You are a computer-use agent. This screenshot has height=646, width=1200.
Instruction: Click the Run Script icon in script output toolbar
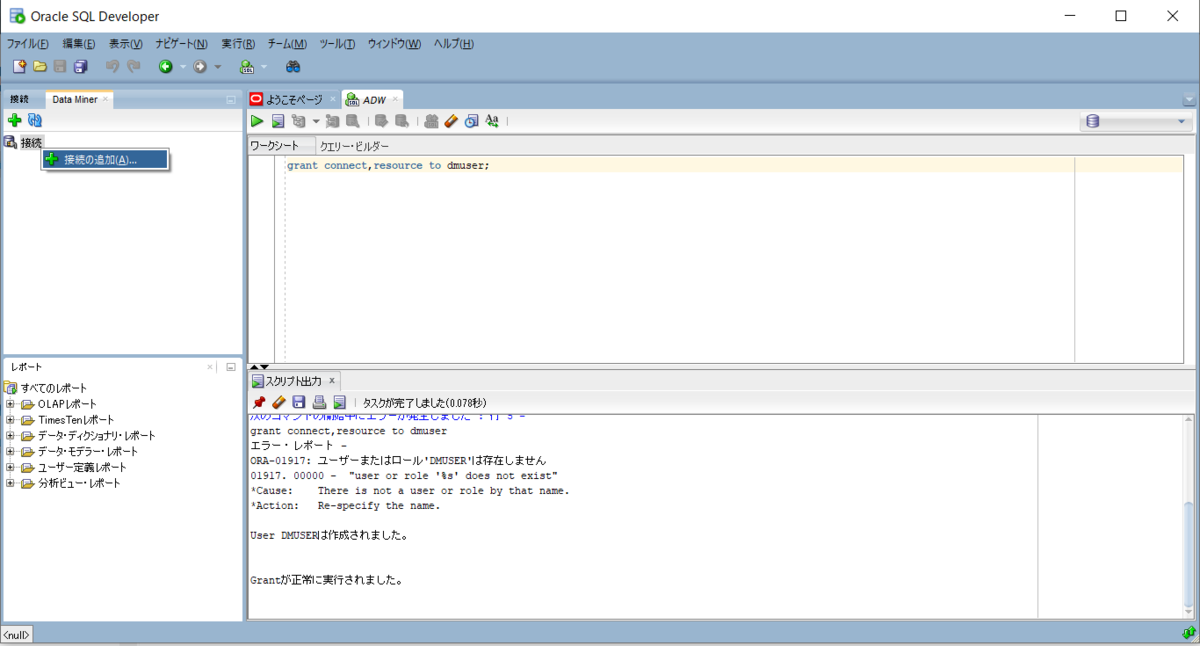pos(339,402)
